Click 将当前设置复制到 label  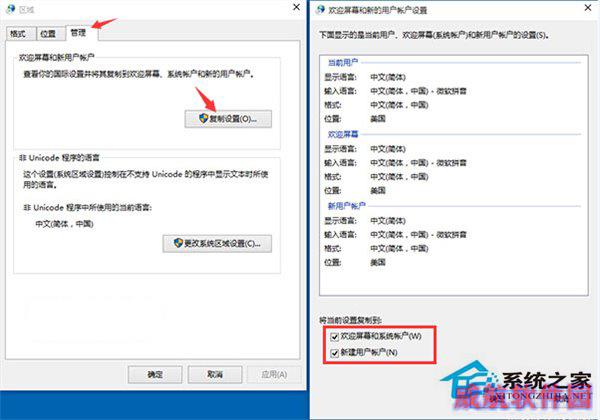click(x=351, y=320)
